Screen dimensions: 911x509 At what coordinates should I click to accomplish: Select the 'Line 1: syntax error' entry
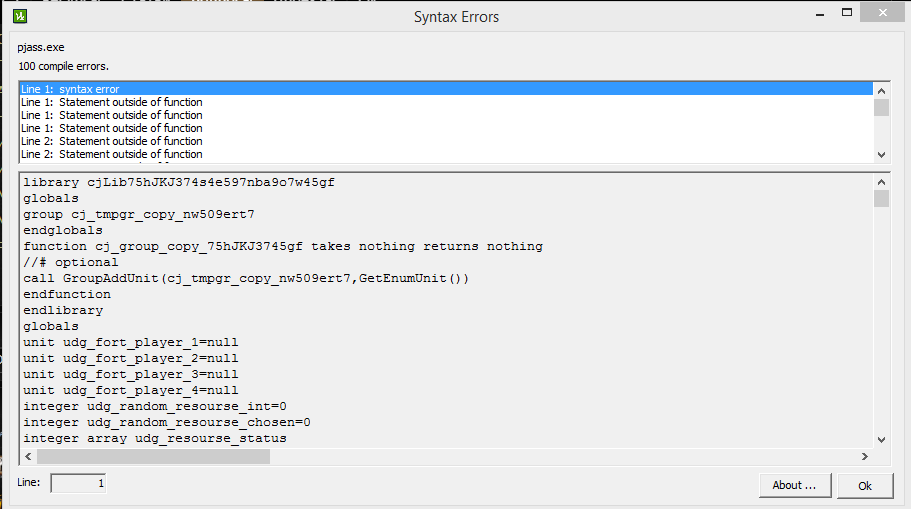[70, 89]
